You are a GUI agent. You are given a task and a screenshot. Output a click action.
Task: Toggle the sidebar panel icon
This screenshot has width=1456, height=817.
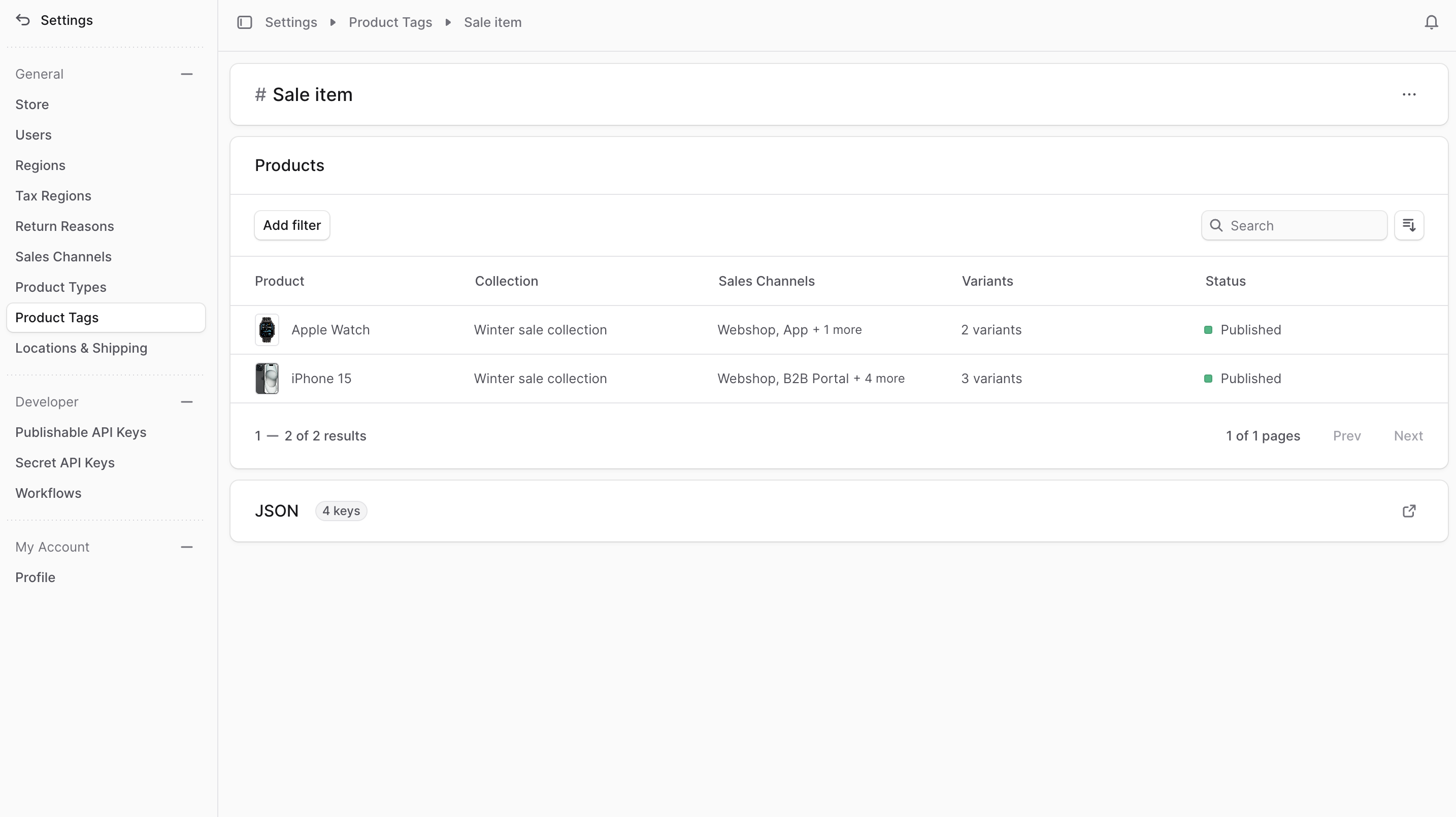(244, 23)
